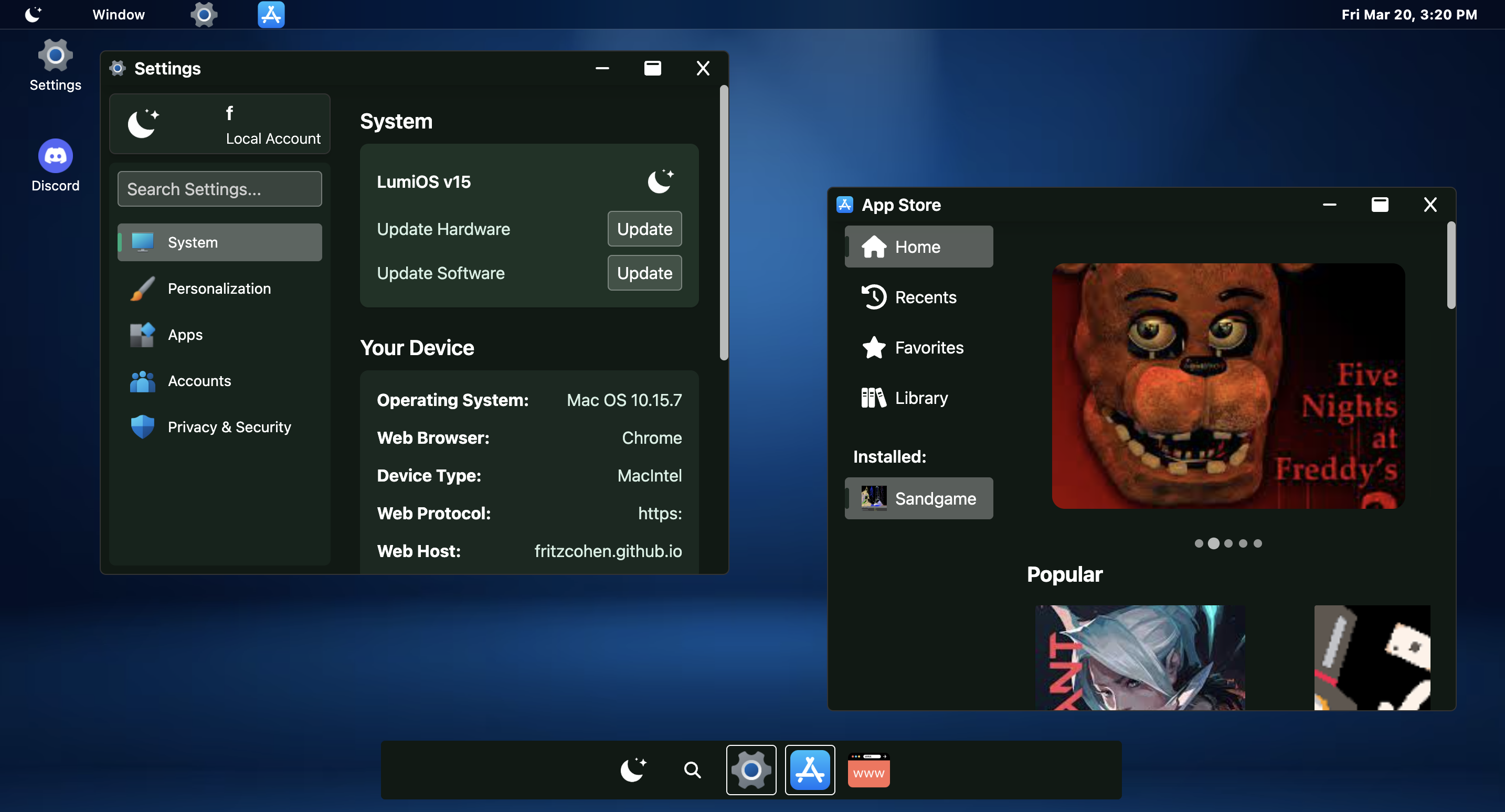
Task: Click the Settings gear in top menu bar
Action: coord(204,15)
